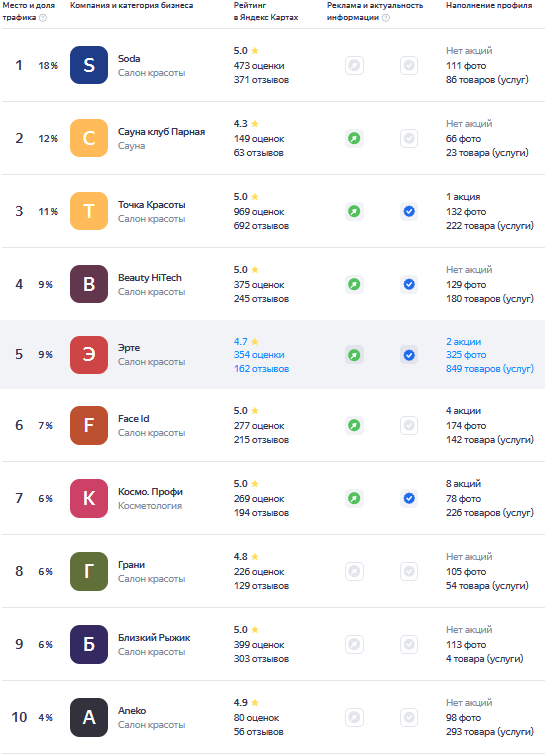Image resolution: width=545 pixels, height=755 pixels.
Task: Open the 325 фото link
Action: [x=466, y=355]
